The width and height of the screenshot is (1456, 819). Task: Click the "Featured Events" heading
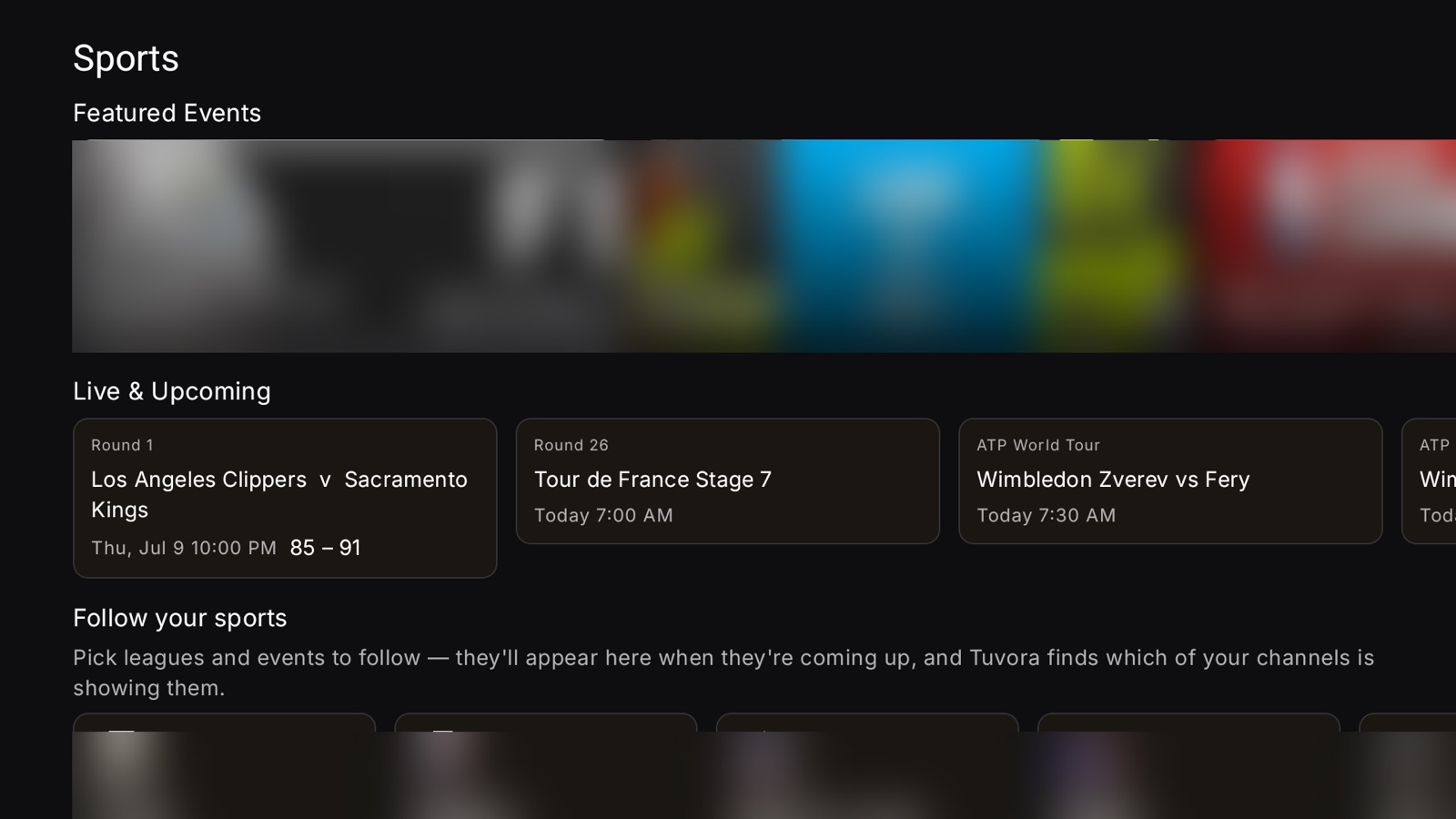click(167, 113)
